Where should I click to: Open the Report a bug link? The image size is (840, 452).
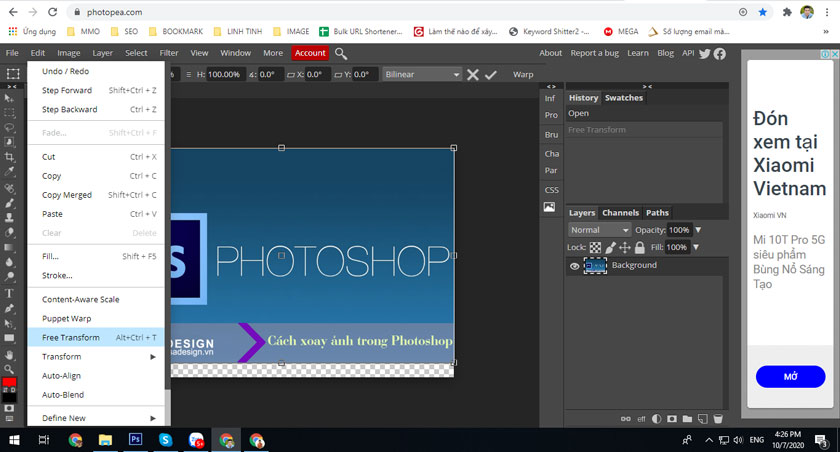pyautogui.click(x=594, y=53)
